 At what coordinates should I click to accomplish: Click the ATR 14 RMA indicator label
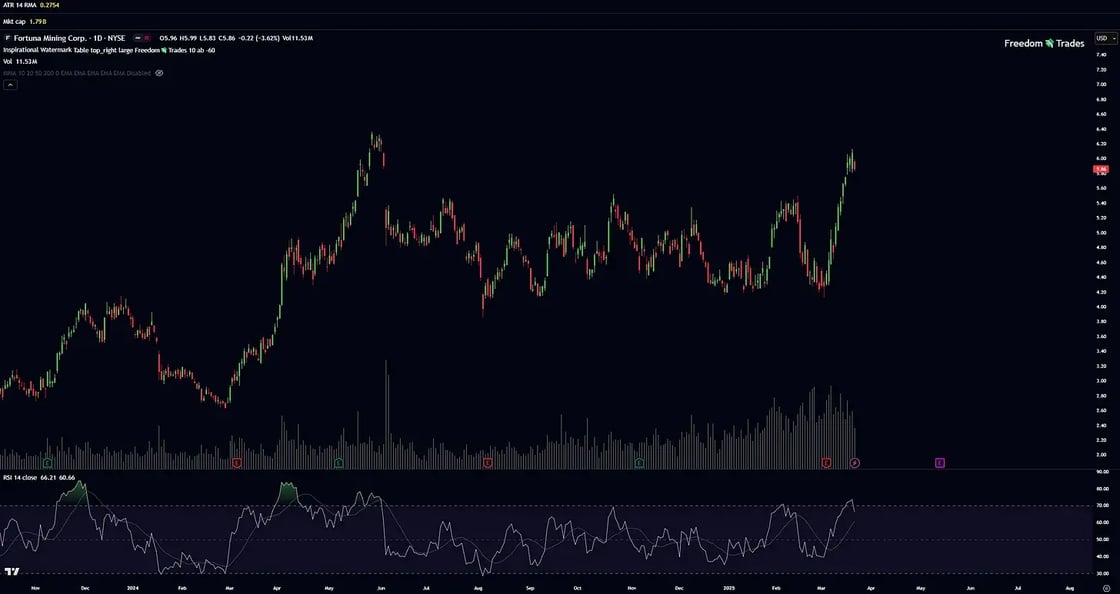tap(20, 5)
